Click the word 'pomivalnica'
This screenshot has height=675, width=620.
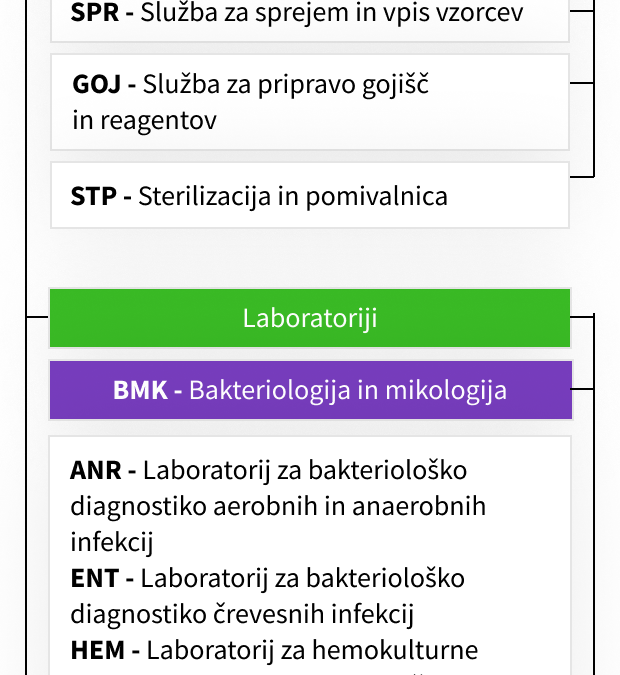pos(377,197)
